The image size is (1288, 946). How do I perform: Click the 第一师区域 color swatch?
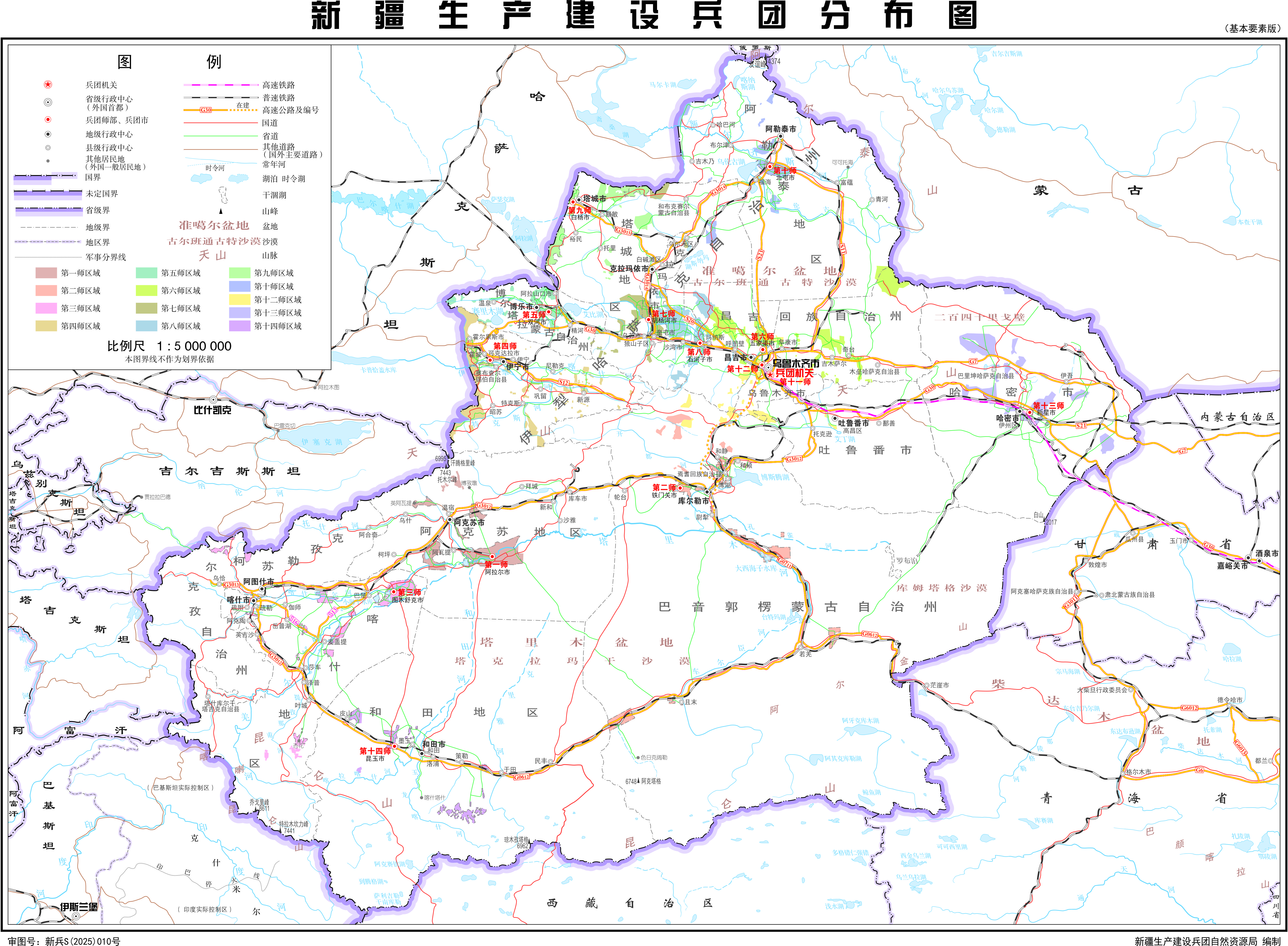tap(46, 273)
